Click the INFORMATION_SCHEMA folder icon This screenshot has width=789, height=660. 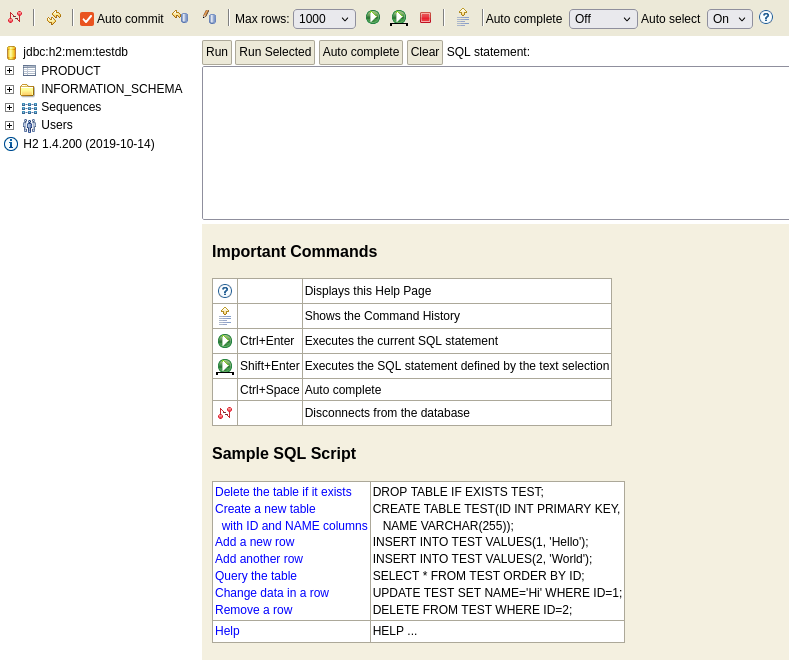click(x=27, y=90)
